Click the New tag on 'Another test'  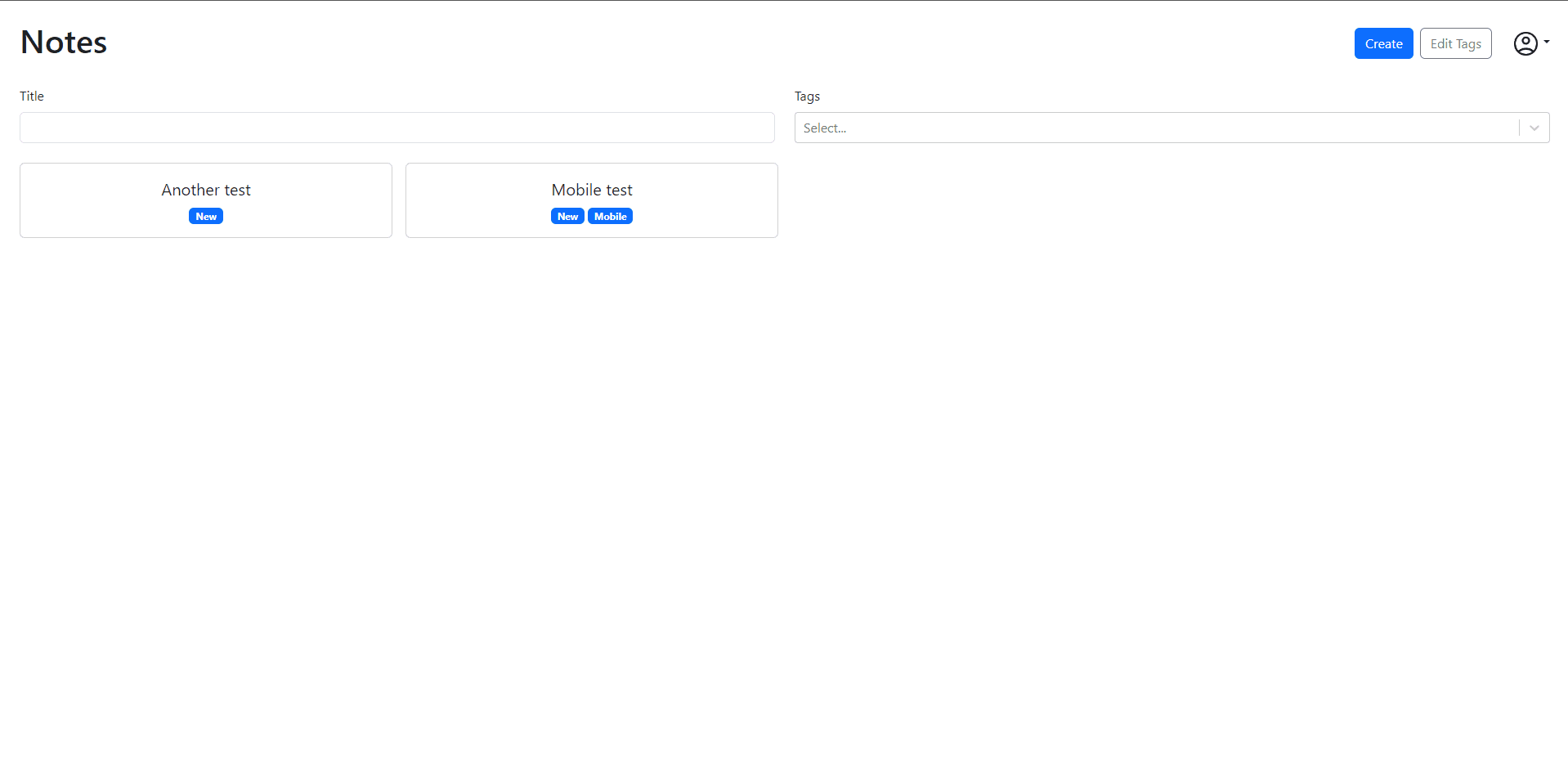(x=206, y=217)
